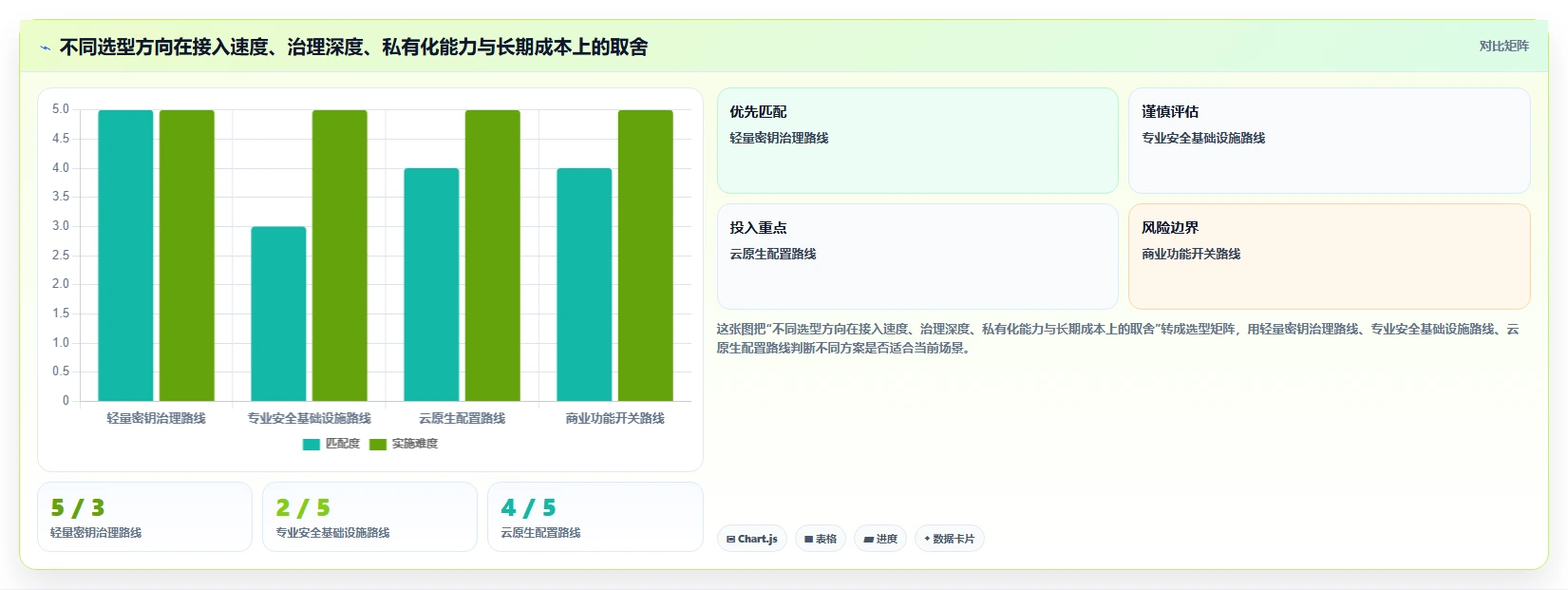Screen dimensions: 1568x590
Task: Open the 投入重点 matrix card
Action: click(917, 257)
